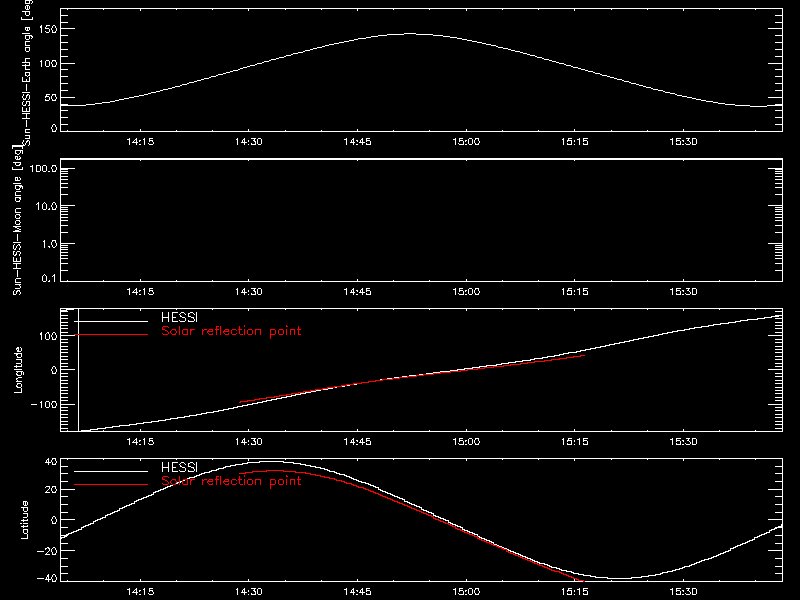Click the 0 tick label on Earth angle plot

click(x=54, y=128)
